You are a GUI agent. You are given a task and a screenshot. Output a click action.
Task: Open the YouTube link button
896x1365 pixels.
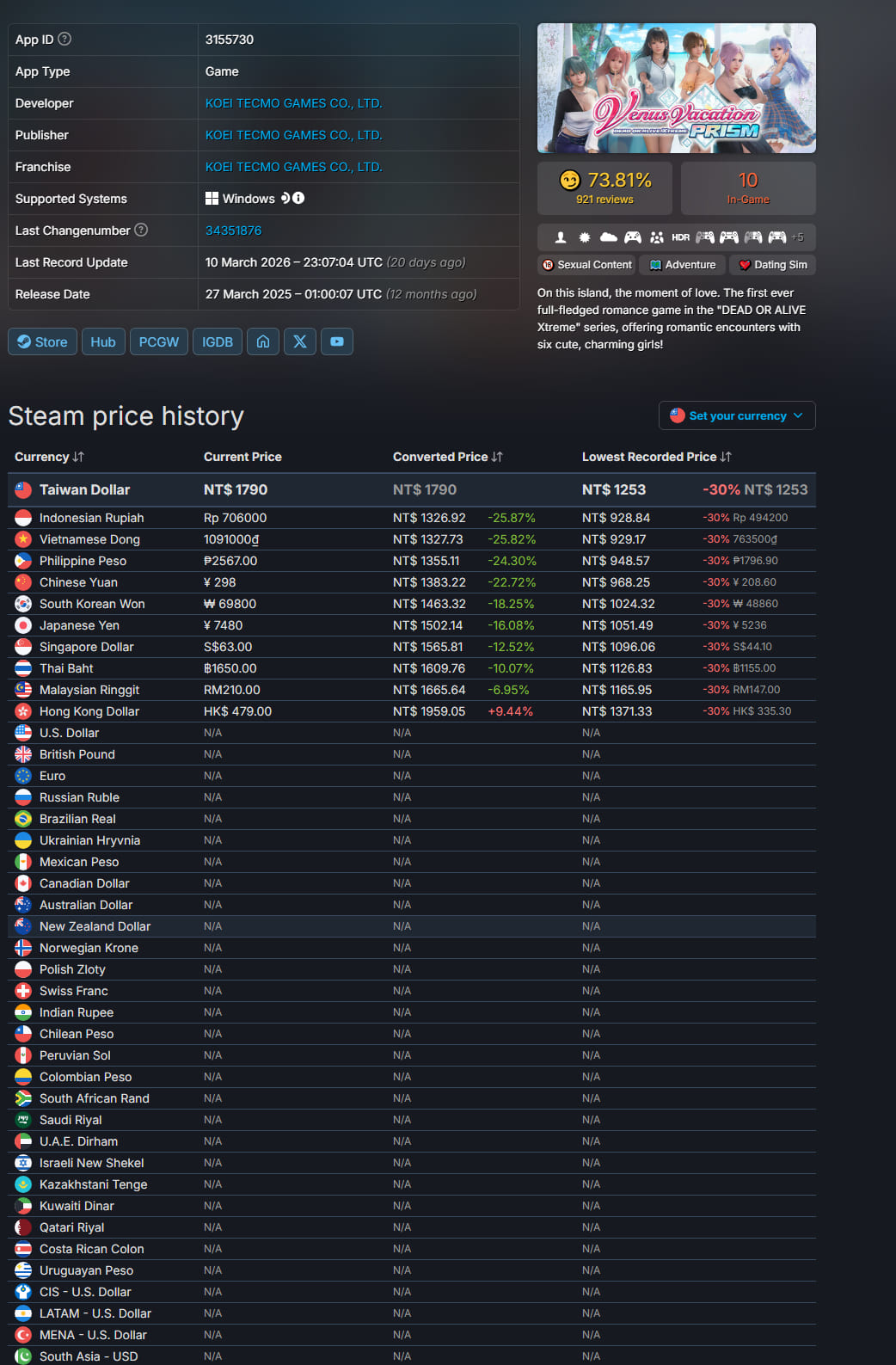click(337, 341)
